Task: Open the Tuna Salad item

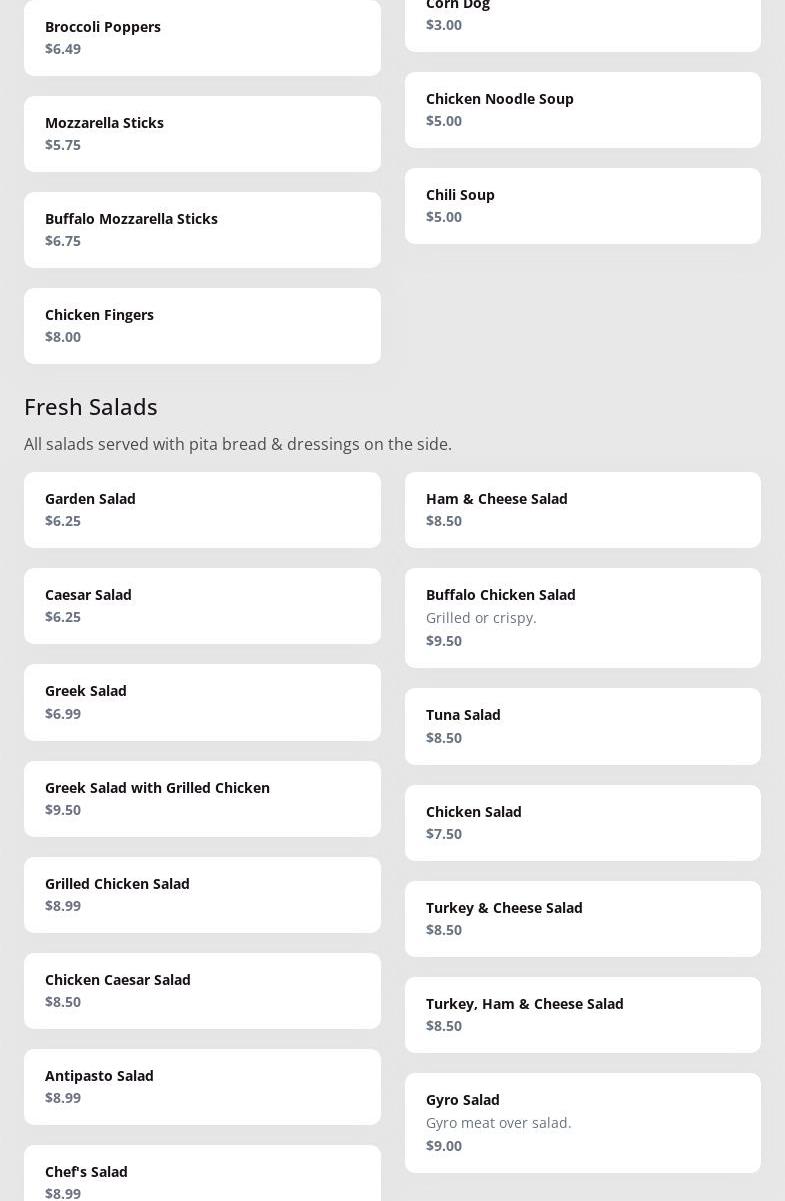Action: click(x=582, y=725)
